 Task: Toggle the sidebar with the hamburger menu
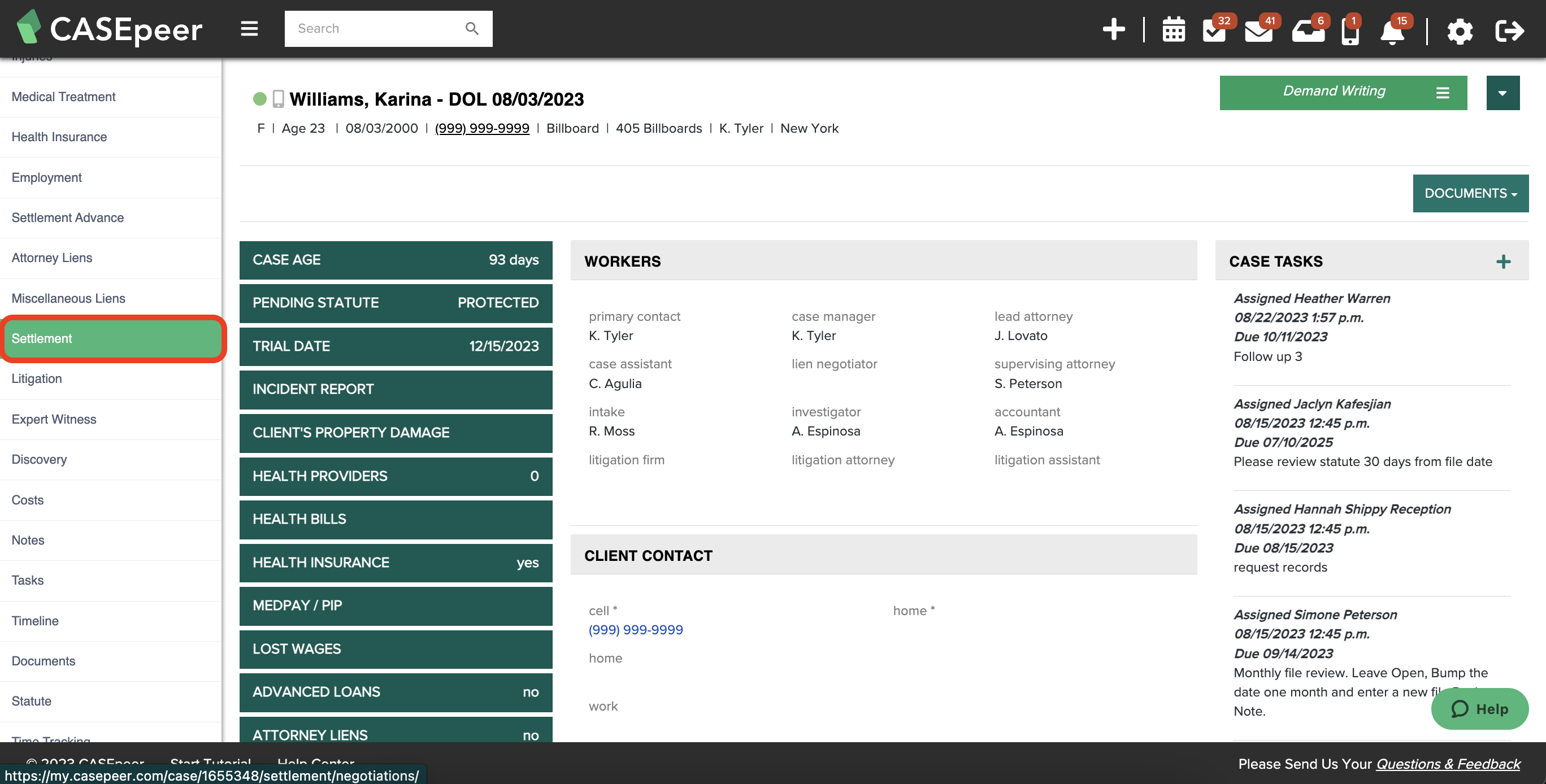[x=249, y=28]
